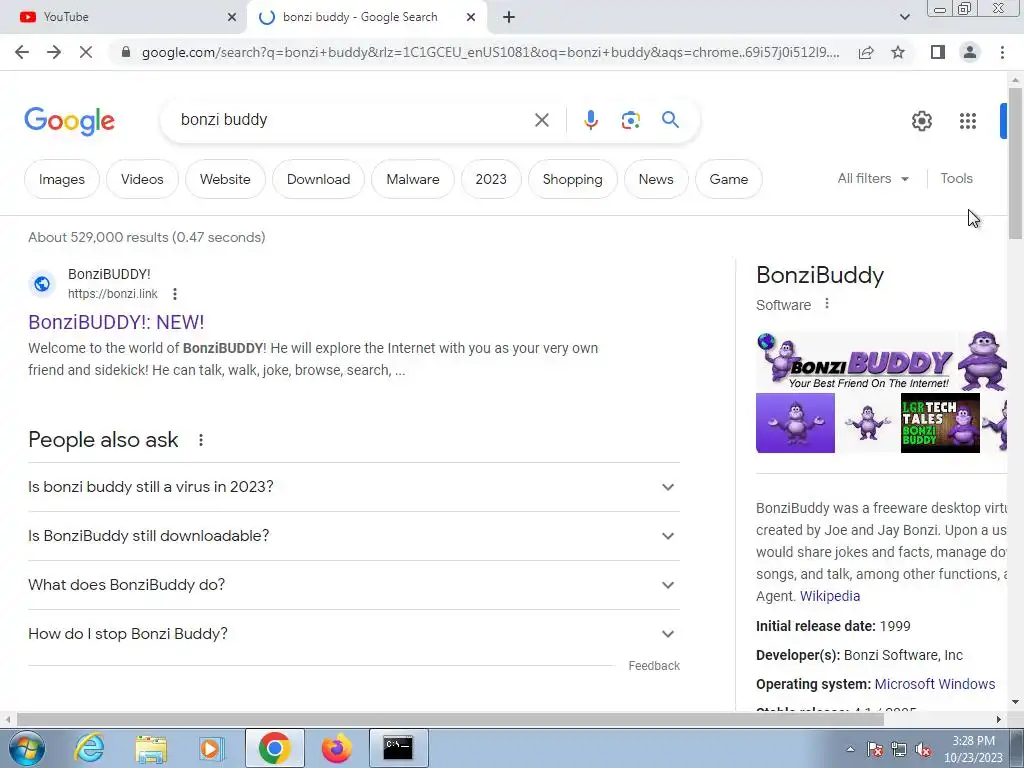Filter results by Shopping
This screenshot has width=1024, height=768.
573,179
